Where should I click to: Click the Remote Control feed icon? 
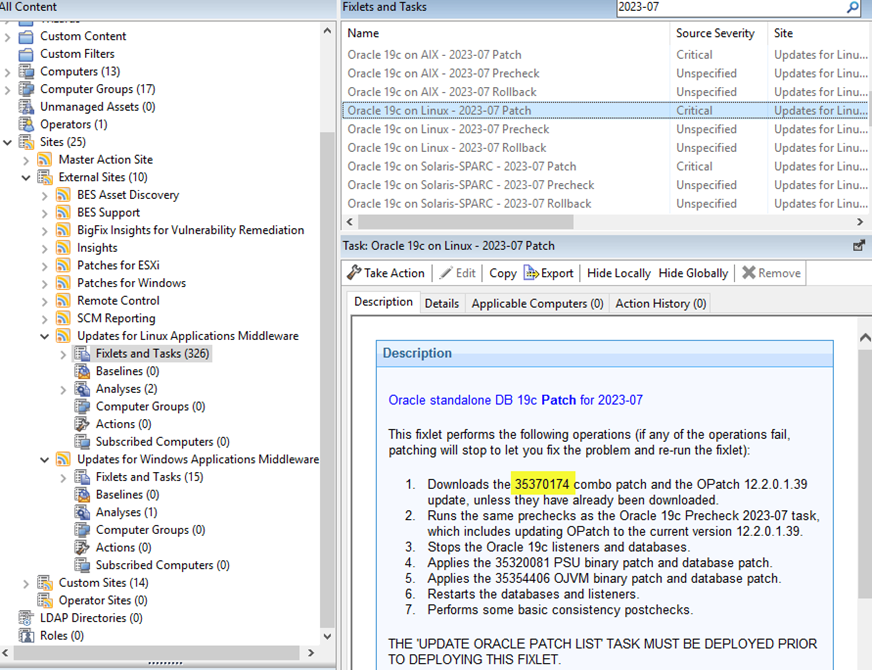point(63,301)
